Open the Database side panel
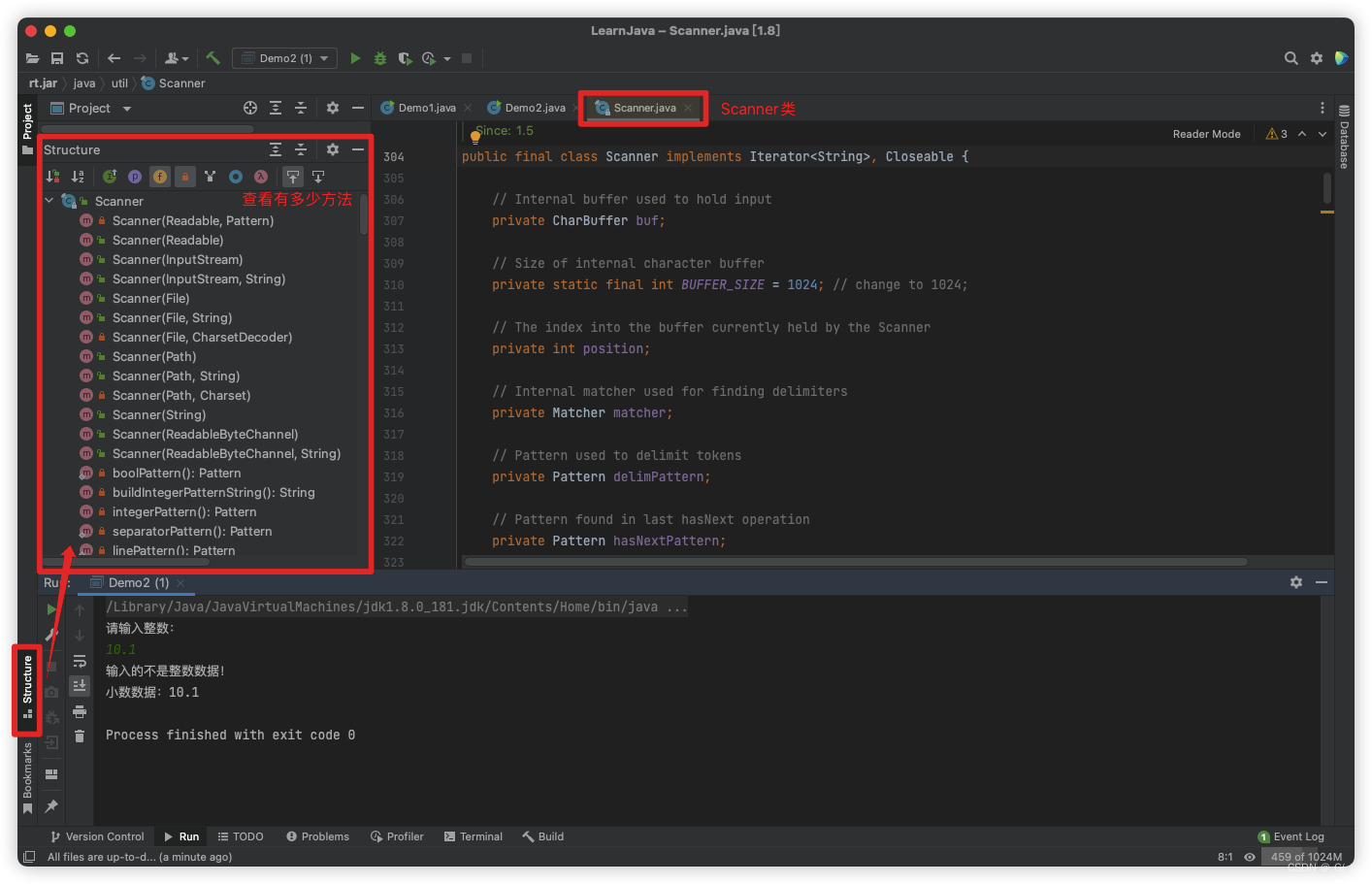This screenshot has height=884, width=1372. [1344, 137]
